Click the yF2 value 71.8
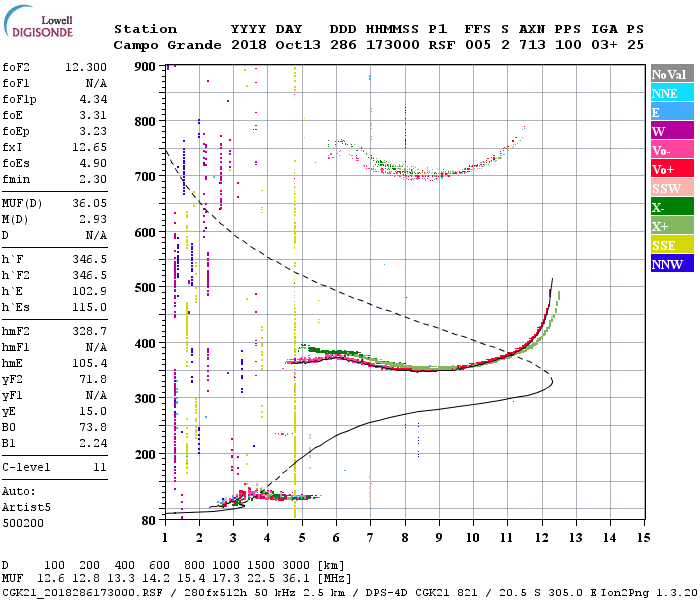700x600 pixels. tap(93, 379)
